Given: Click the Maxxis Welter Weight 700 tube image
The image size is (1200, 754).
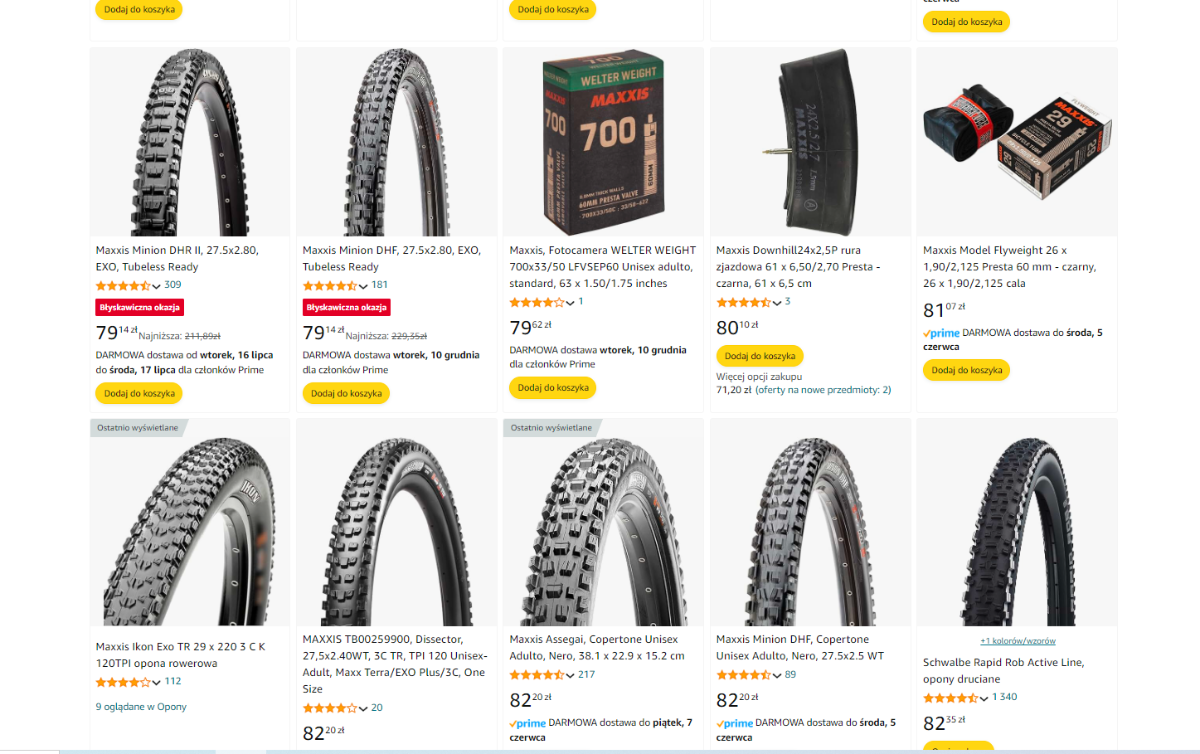Looking at the screenshot, I should (603, 142).
